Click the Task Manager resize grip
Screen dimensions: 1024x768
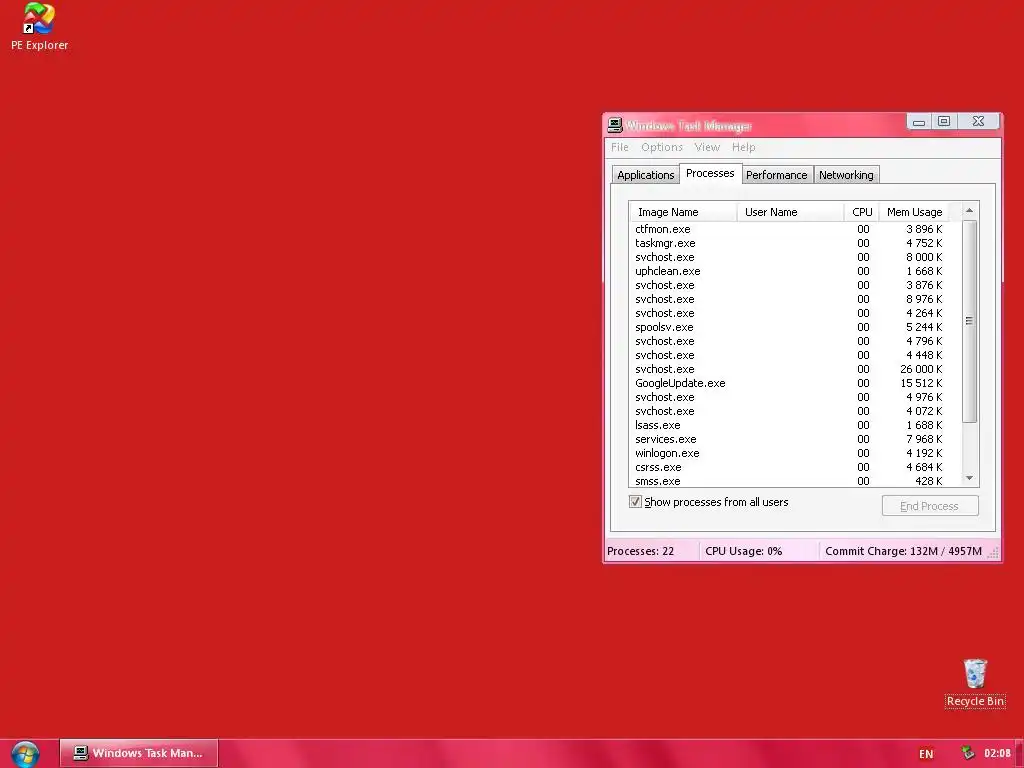tap(993, 553)
